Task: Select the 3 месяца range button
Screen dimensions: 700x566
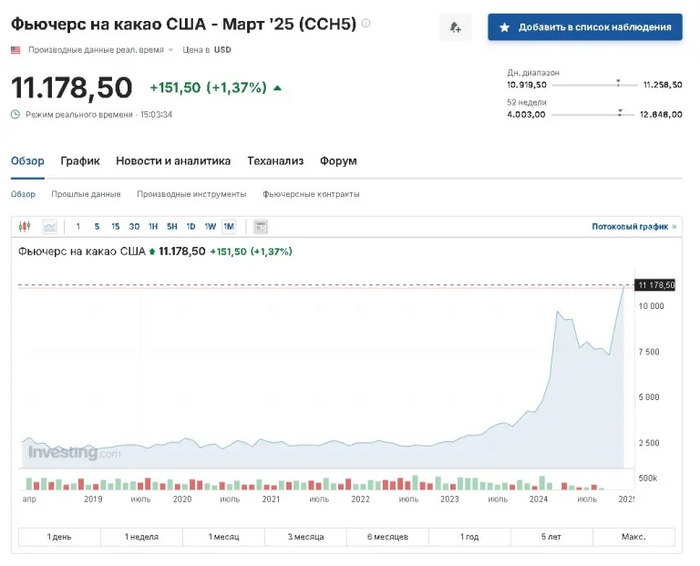Action: pyautogui.click(x=306, y=537)
